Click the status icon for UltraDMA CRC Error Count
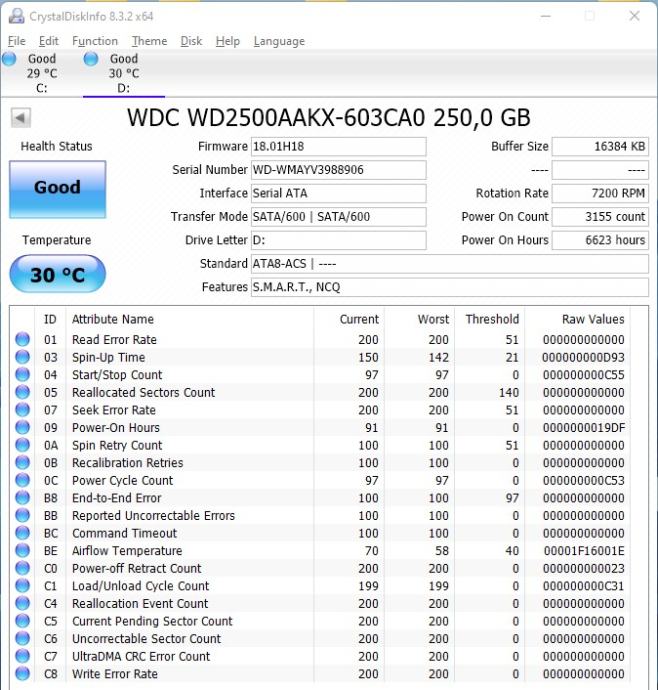Image resolution: width=658 pixels, height=690 pixels. click(x=22, y=656)
